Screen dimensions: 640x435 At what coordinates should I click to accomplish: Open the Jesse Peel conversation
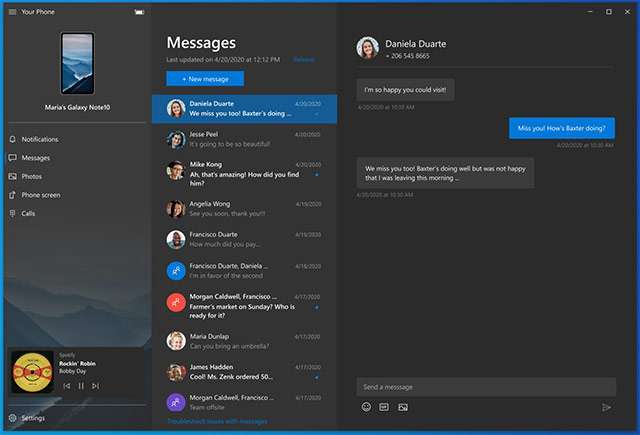click(x=244, y=139)
